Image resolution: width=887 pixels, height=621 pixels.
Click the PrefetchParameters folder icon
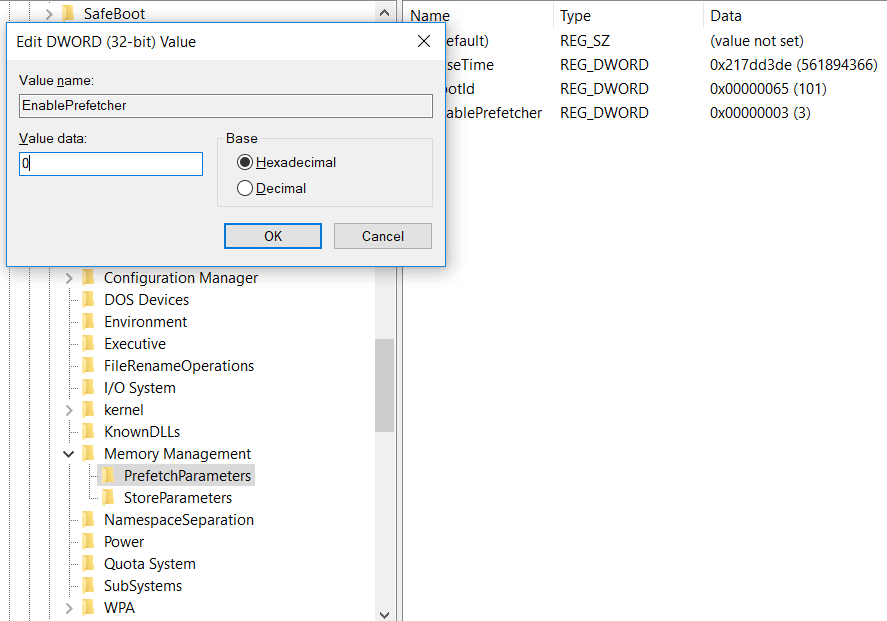(x=109, y=476)
